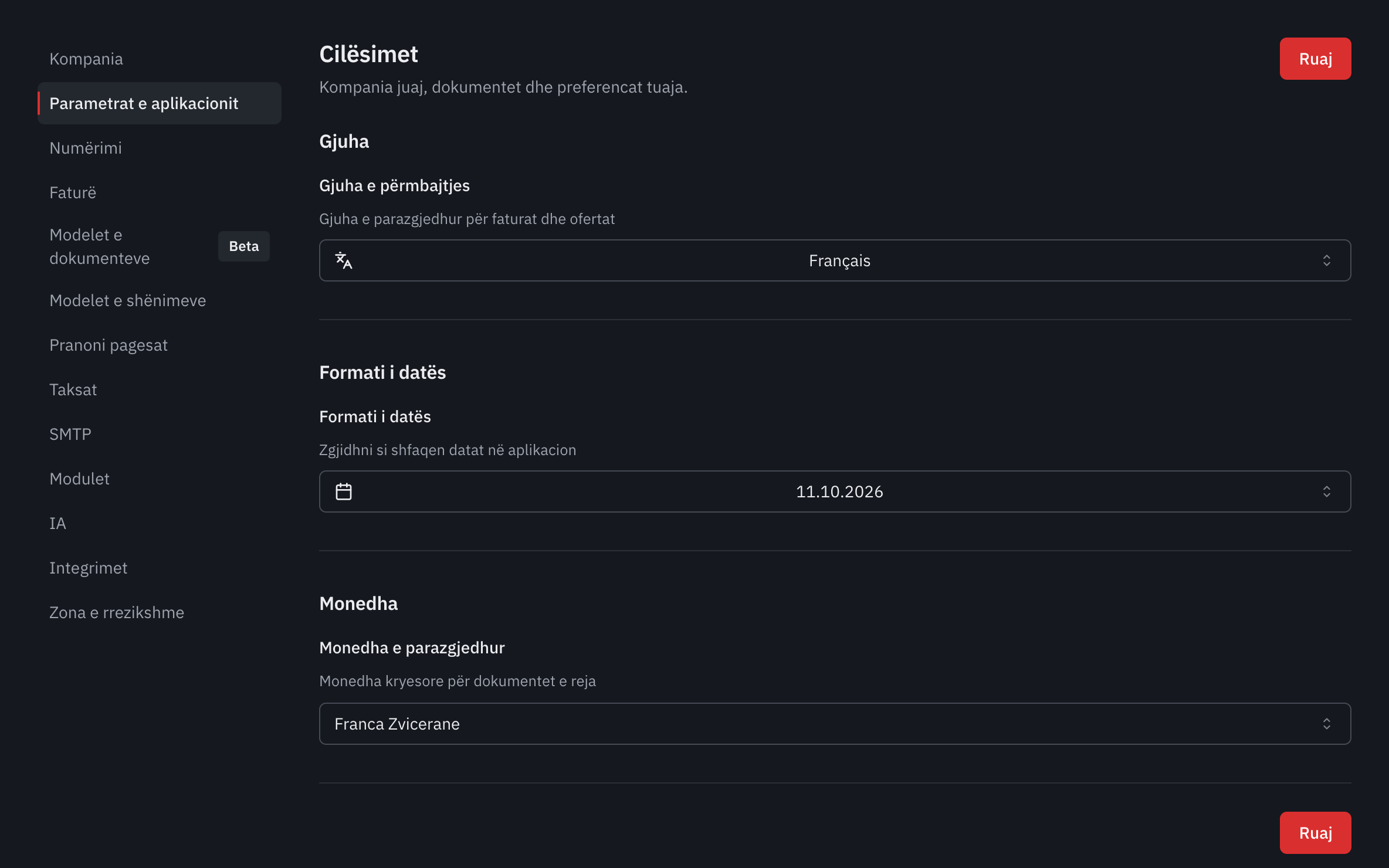Click the Gjuha e parazgjedhur për faturat description

467,219
